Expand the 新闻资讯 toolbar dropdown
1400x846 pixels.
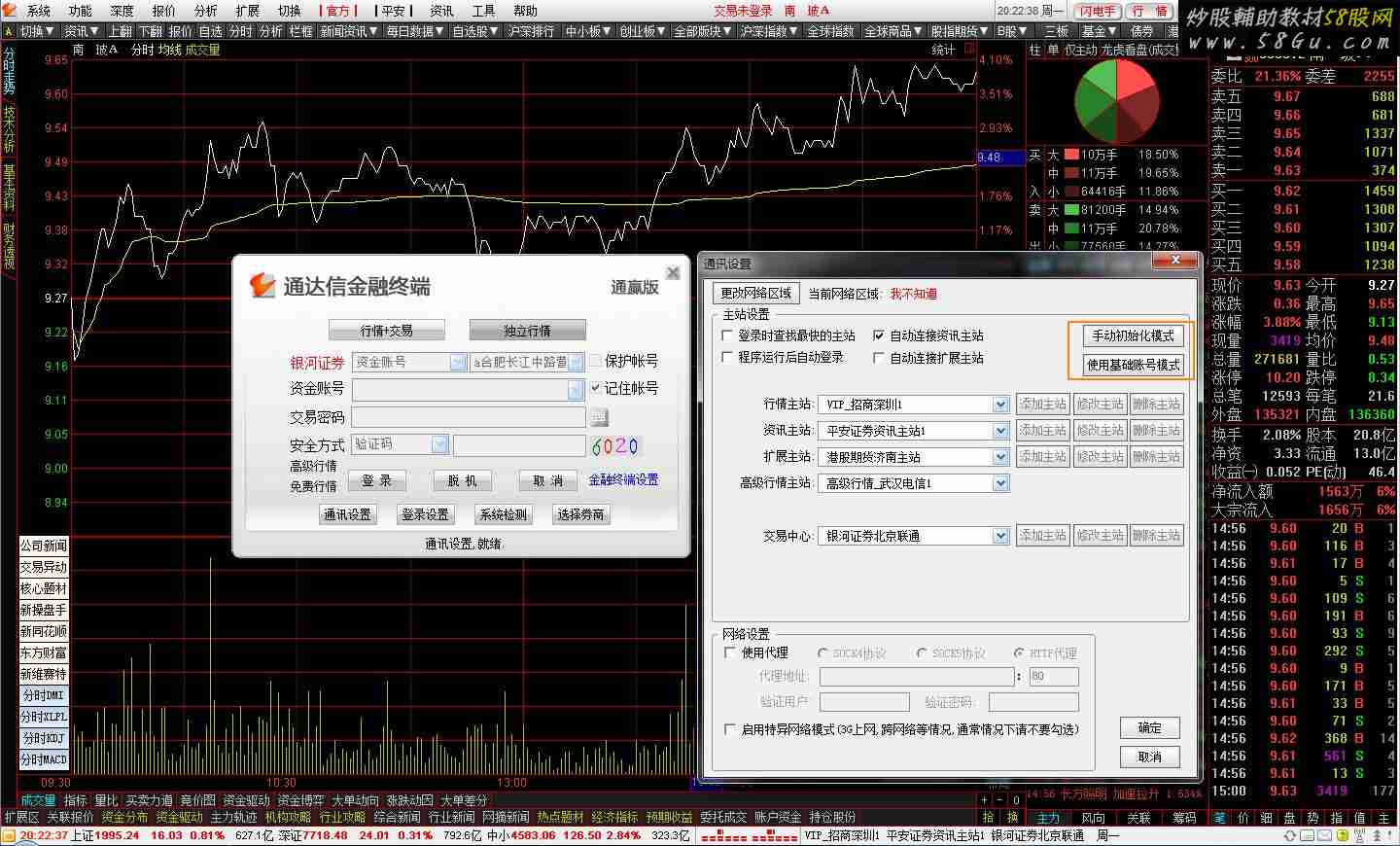pyautogui.click(x=349, y=31)
